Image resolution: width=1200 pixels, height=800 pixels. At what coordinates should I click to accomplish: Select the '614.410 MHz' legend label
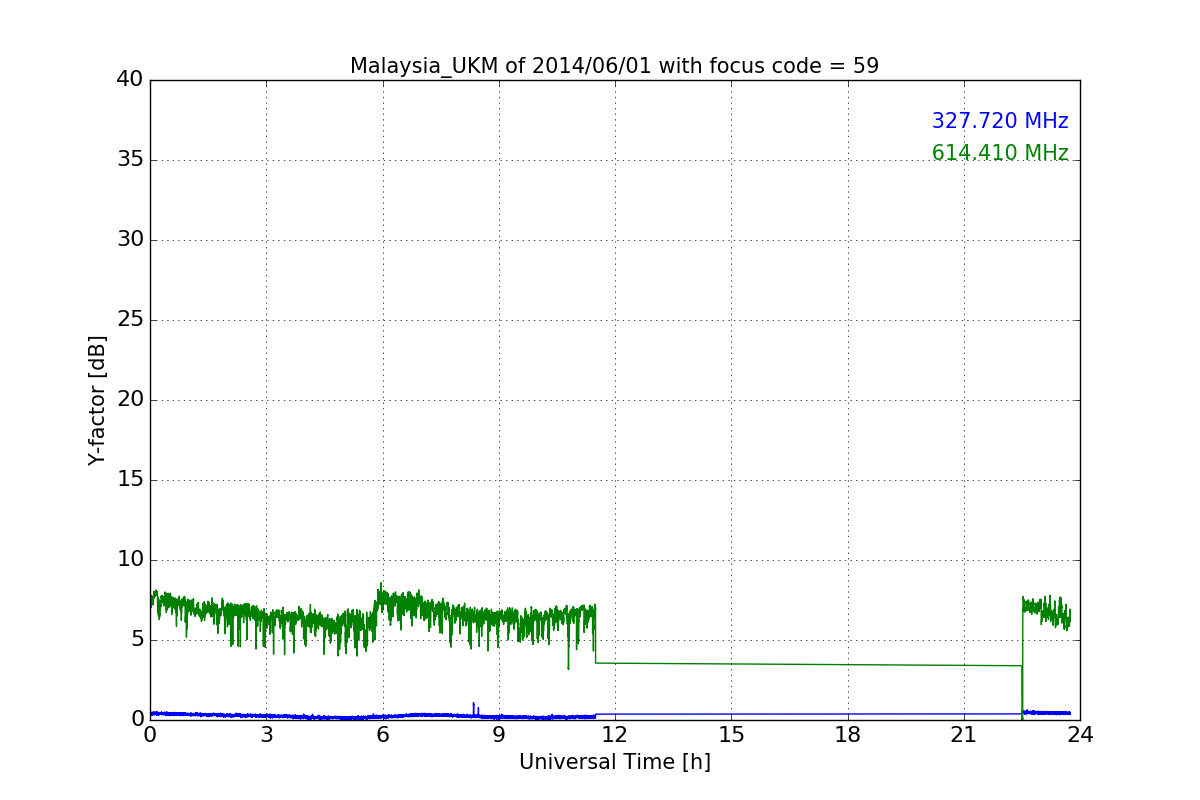point(1000,153)
